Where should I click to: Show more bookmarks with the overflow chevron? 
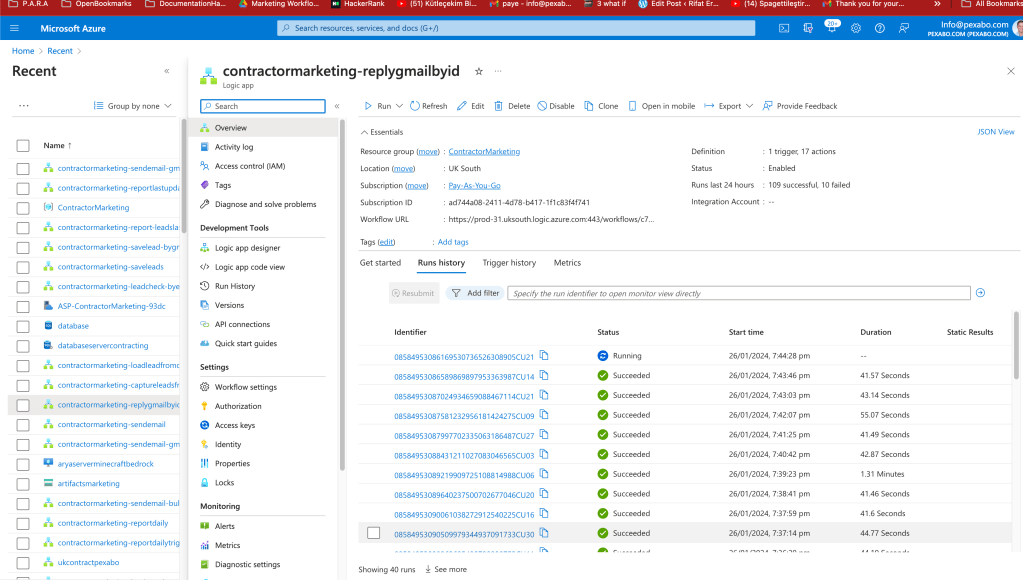[x=937, y=4]
